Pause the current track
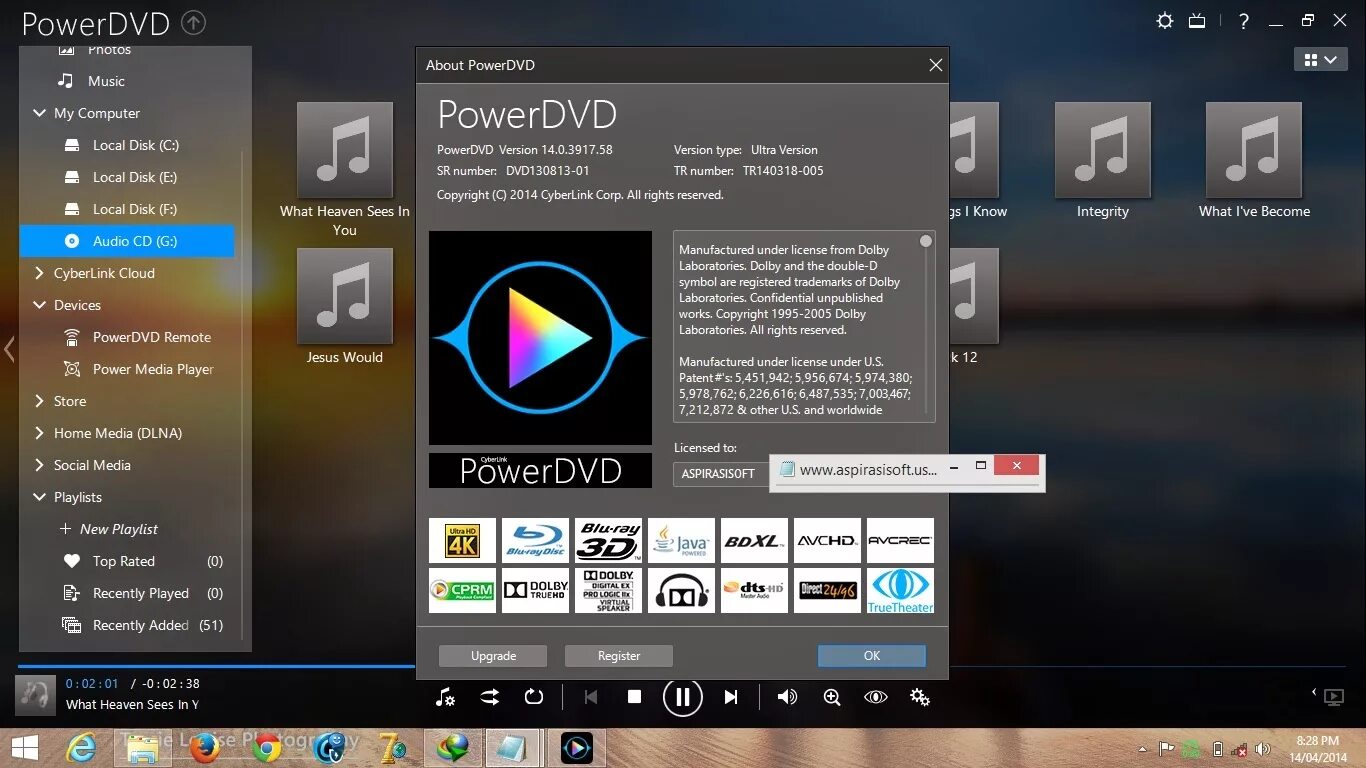Image resolution: width=1366 pixels, height=768 pixels. tap(682, 697)
